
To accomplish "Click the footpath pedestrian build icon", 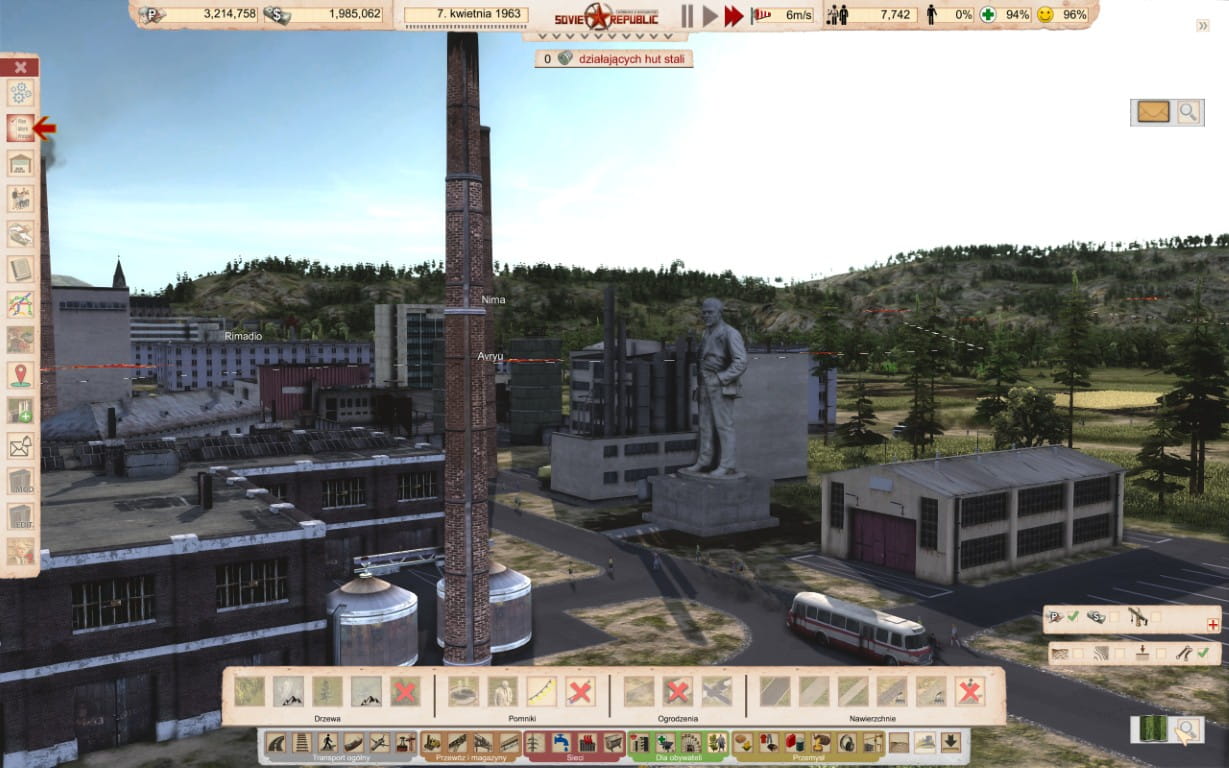I will pos(327,742).
